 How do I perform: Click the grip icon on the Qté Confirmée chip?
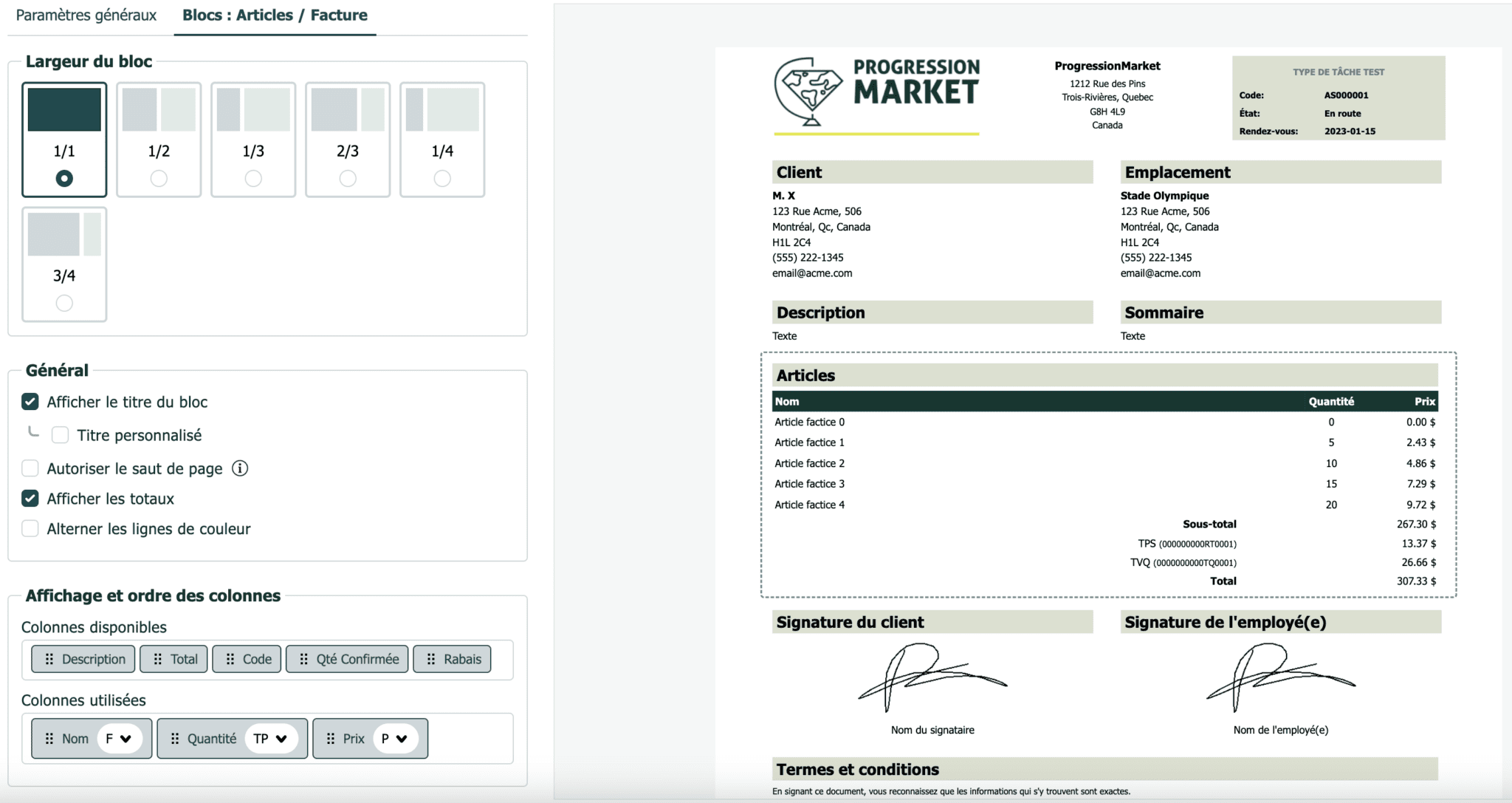tap(304, 659)
